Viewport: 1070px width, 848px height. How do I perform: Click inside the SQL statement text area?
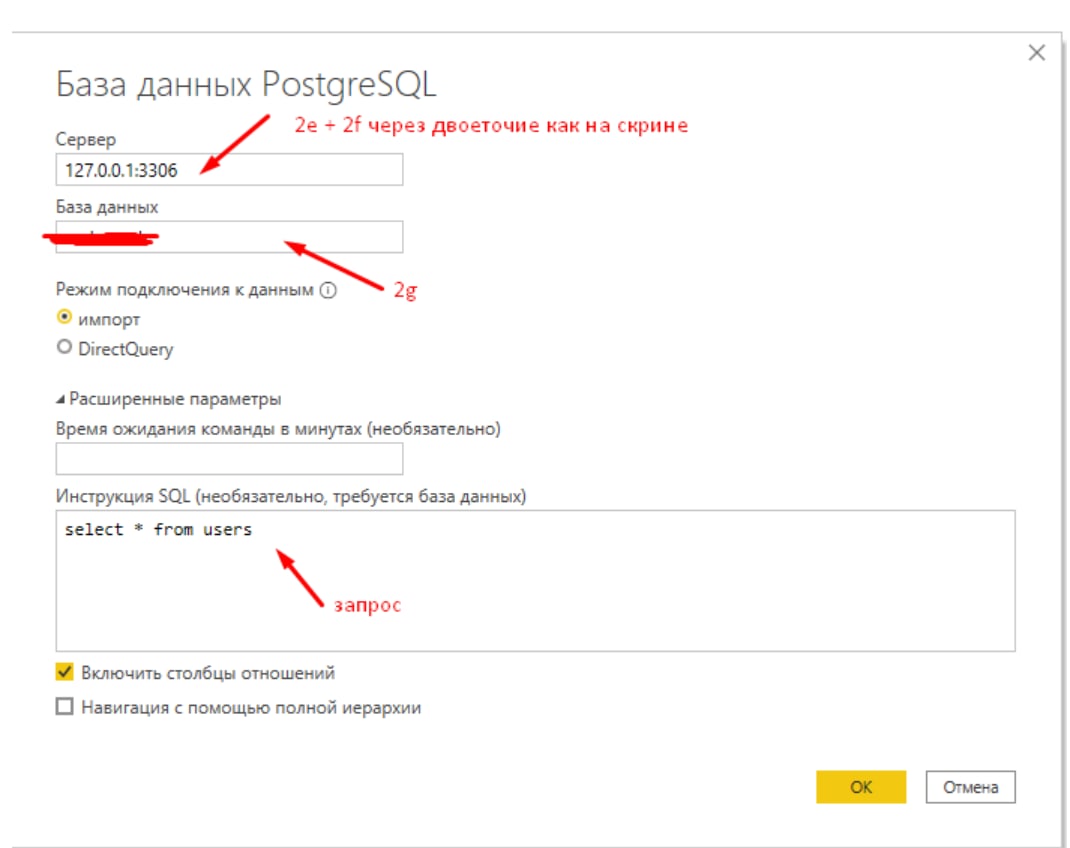[x=536, y=581]
